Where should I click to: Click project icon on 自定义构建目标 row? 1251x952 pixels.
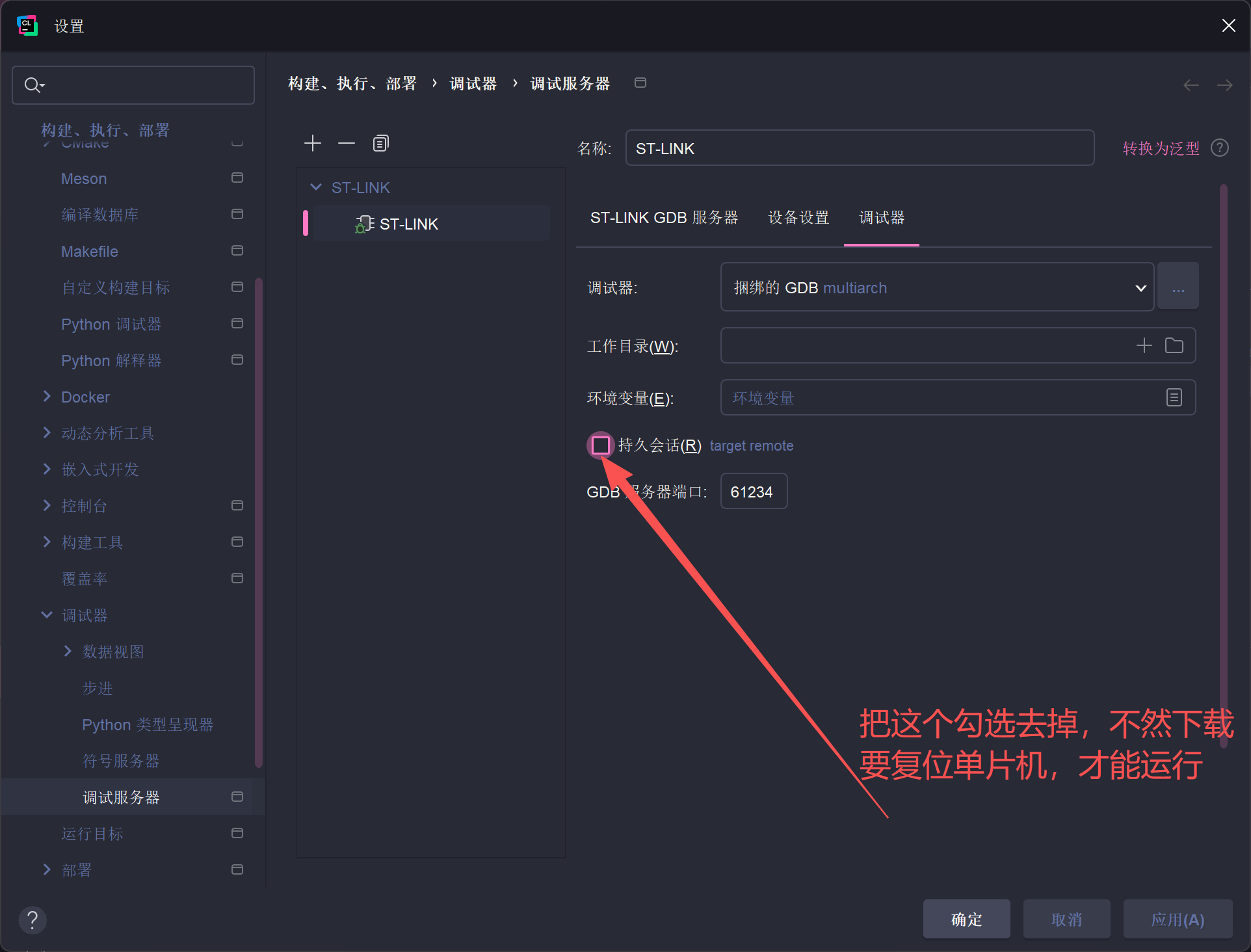click(x=237, y=287)
